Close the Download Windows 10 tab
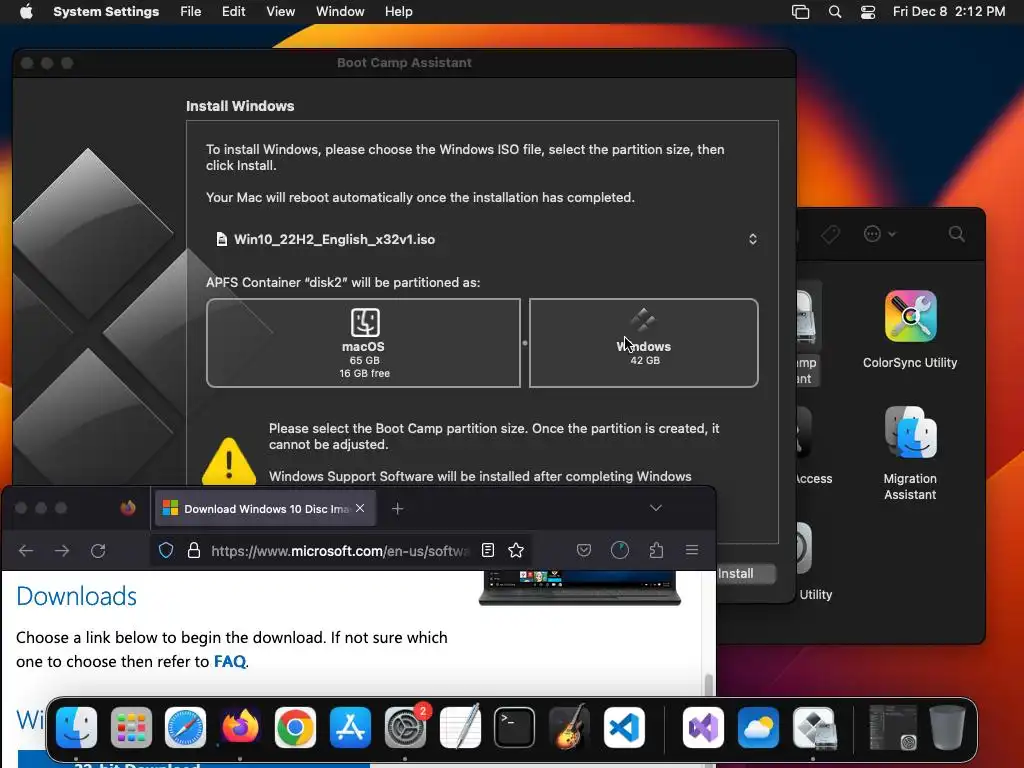The width and height of the screenshot is (1024, 768). coord(360,508)
